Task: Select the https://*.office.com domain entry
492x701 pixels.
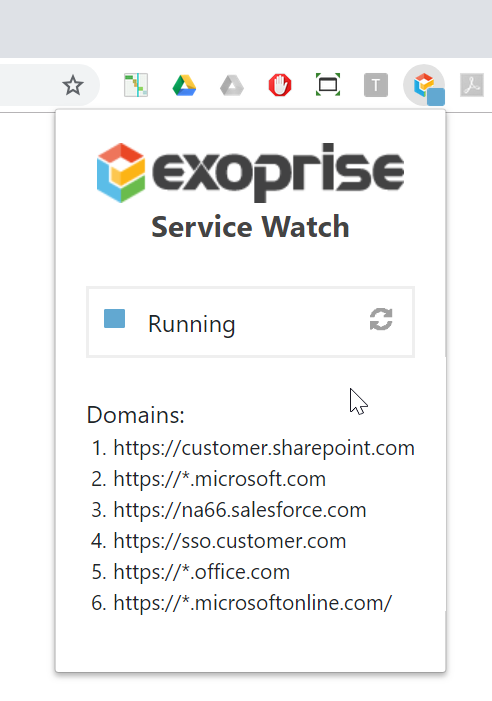Action: (202, 572)
